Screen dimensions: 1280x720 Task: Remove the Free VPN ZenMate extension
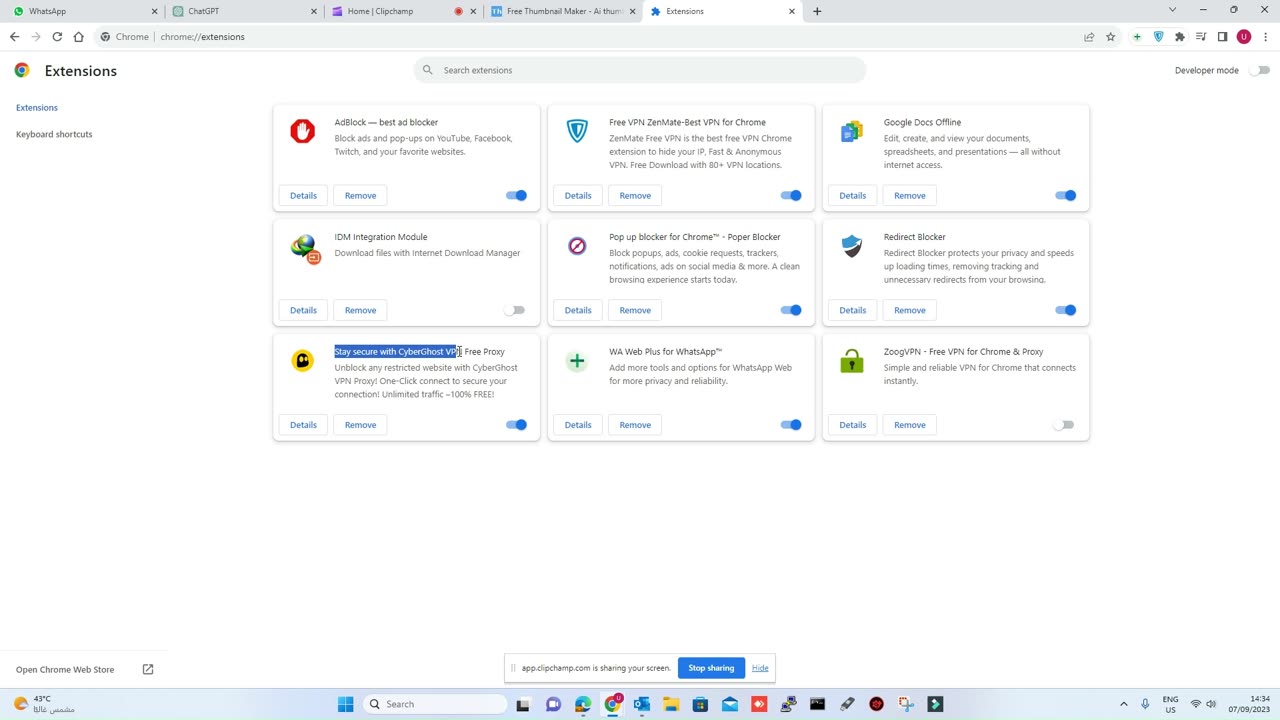635,195
